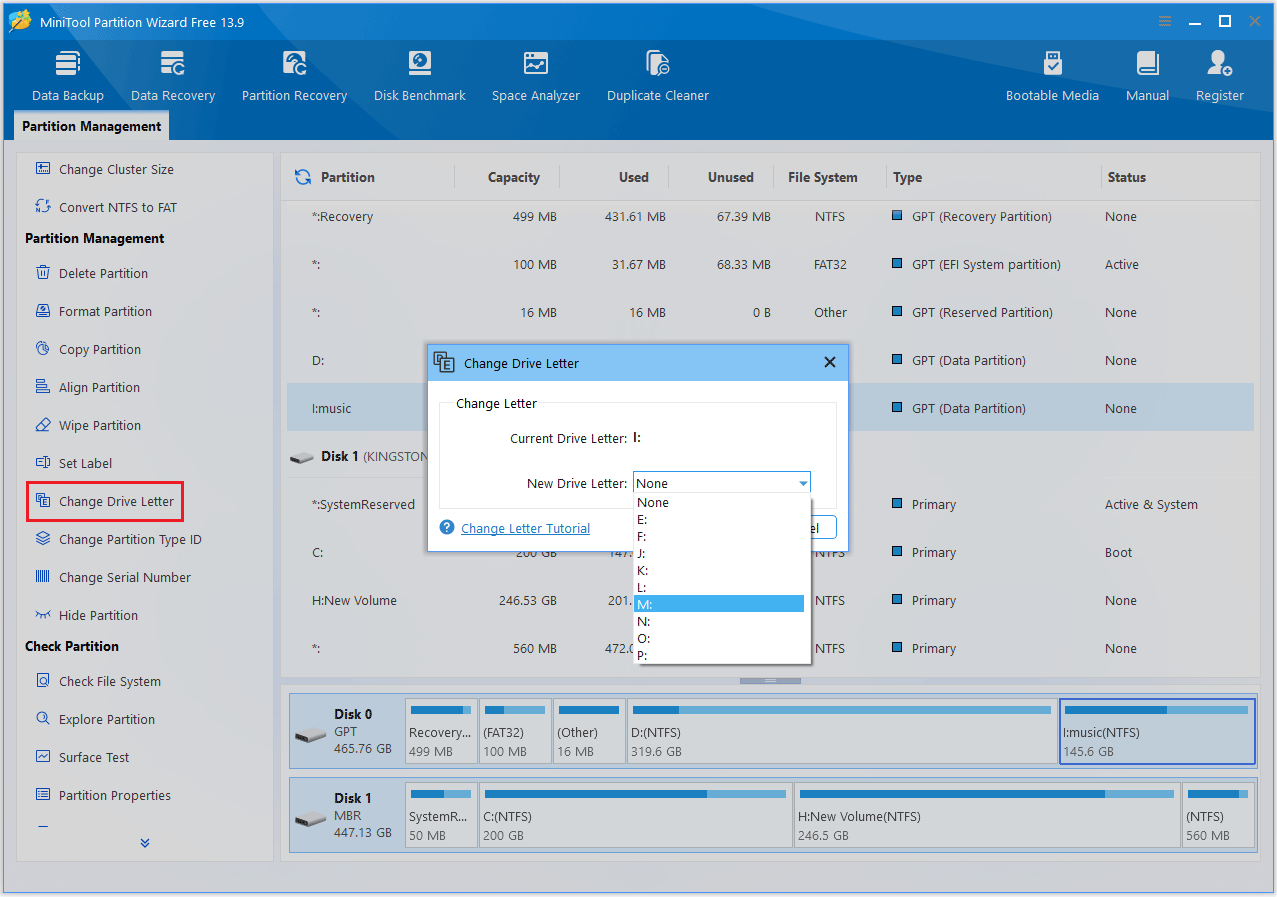
Task: Click I:music(NTFS) block in disk map
Action: pyautogui.click(x=1157, y=732)
